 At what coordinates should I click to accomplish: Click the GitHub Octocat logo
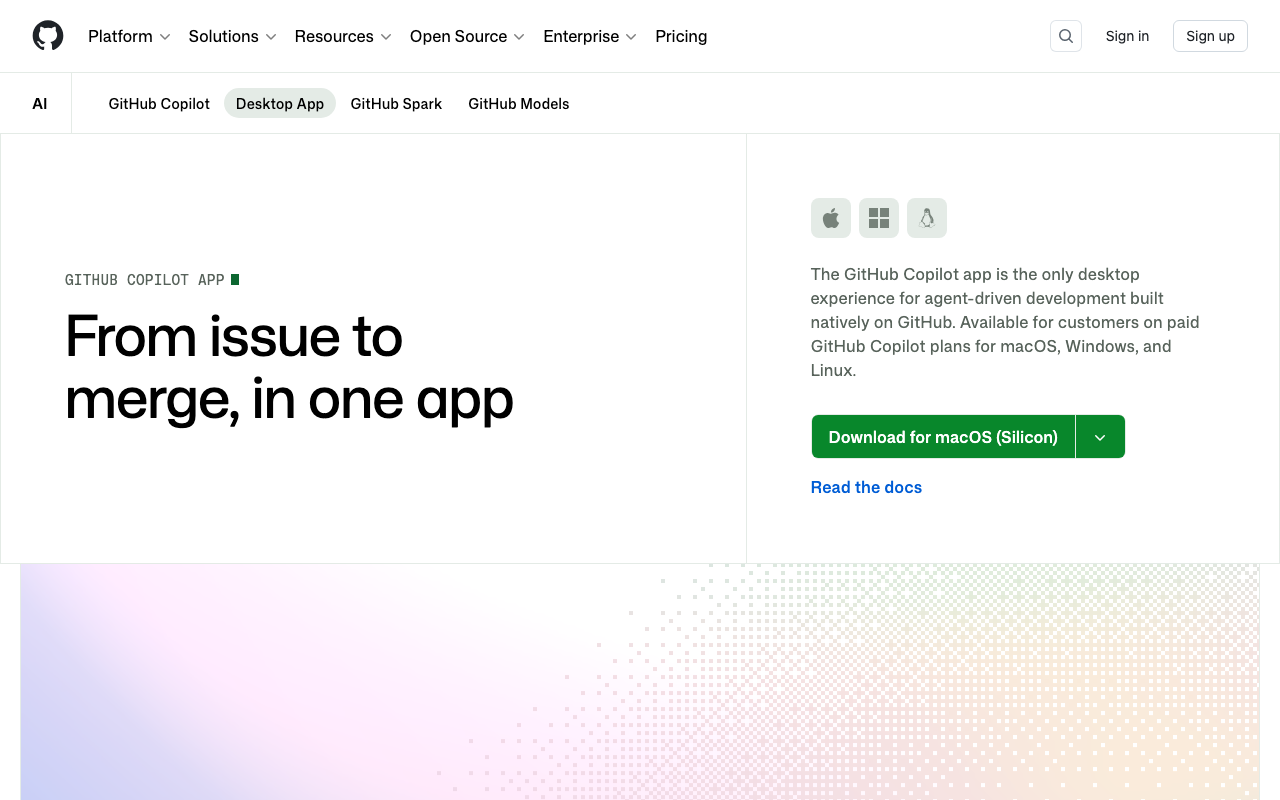point(48,36)
